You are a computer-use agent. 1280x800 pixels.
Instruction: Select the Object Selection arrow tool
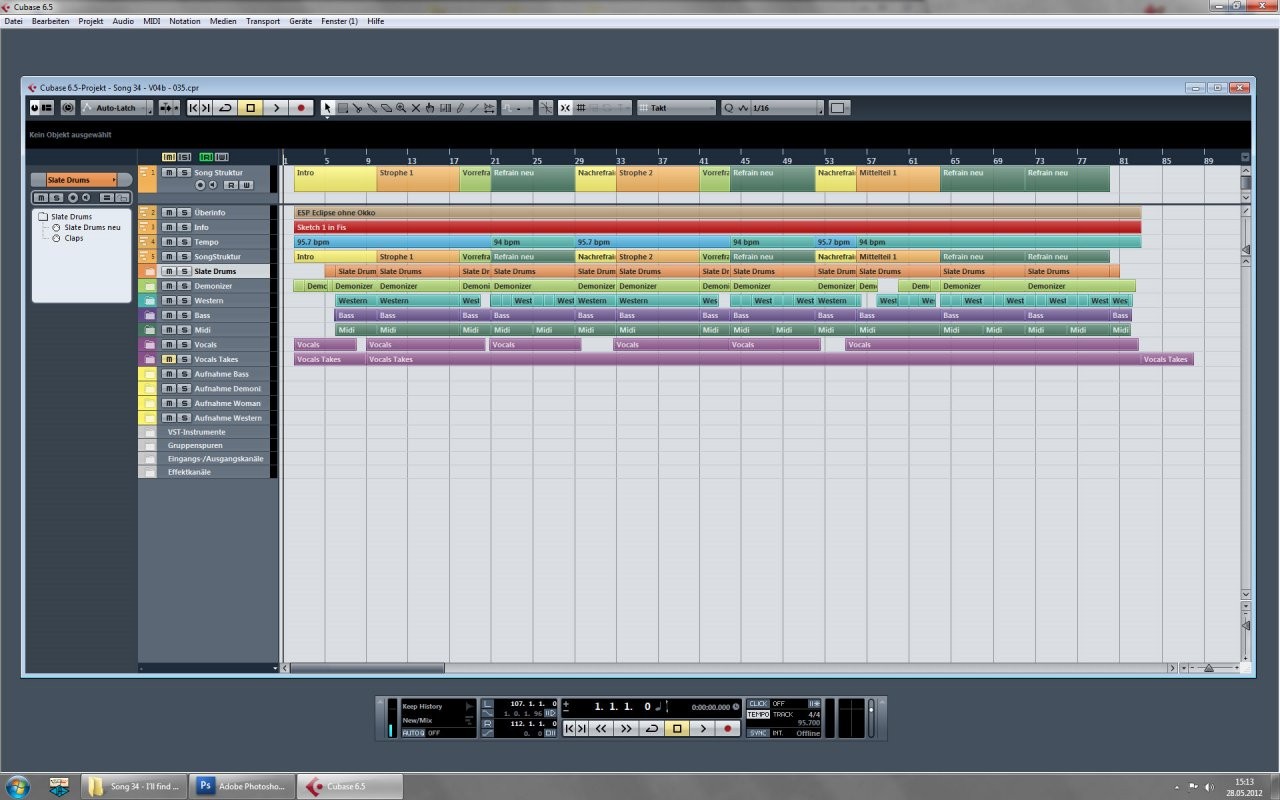327,108
